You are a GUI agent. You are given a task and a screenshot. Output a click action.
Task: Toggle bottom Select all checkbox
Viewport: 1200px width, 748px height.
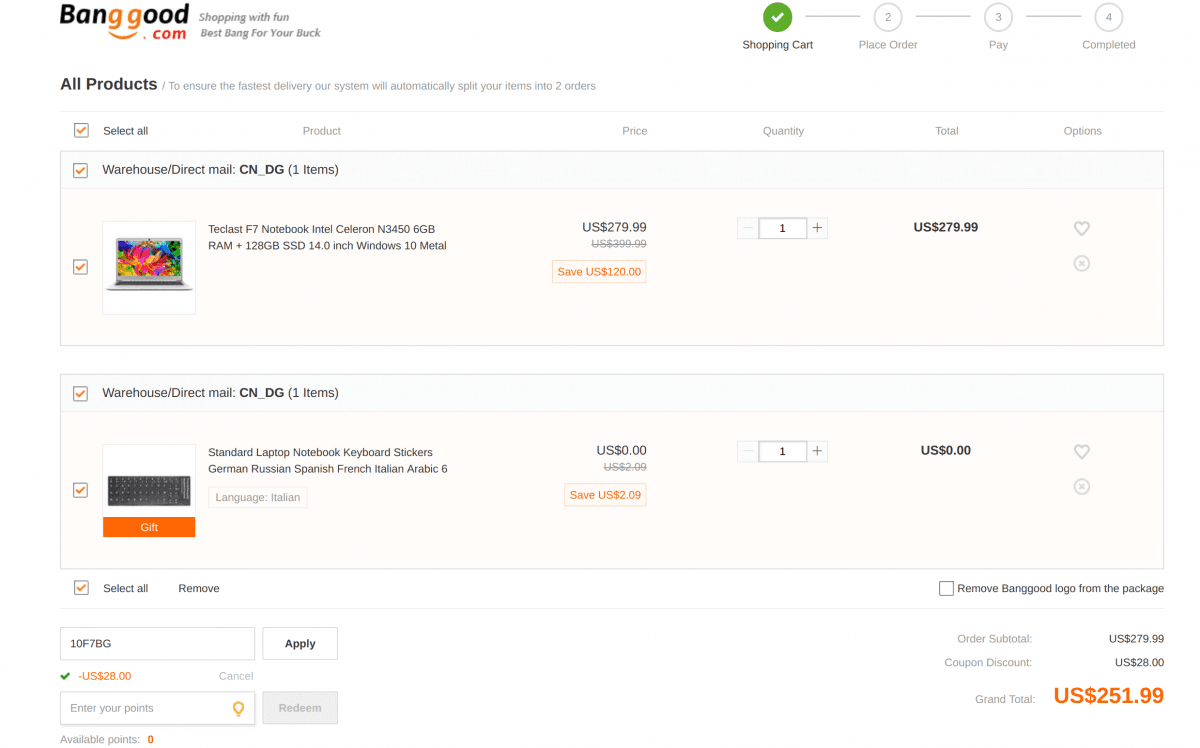(x=81, y=588)
